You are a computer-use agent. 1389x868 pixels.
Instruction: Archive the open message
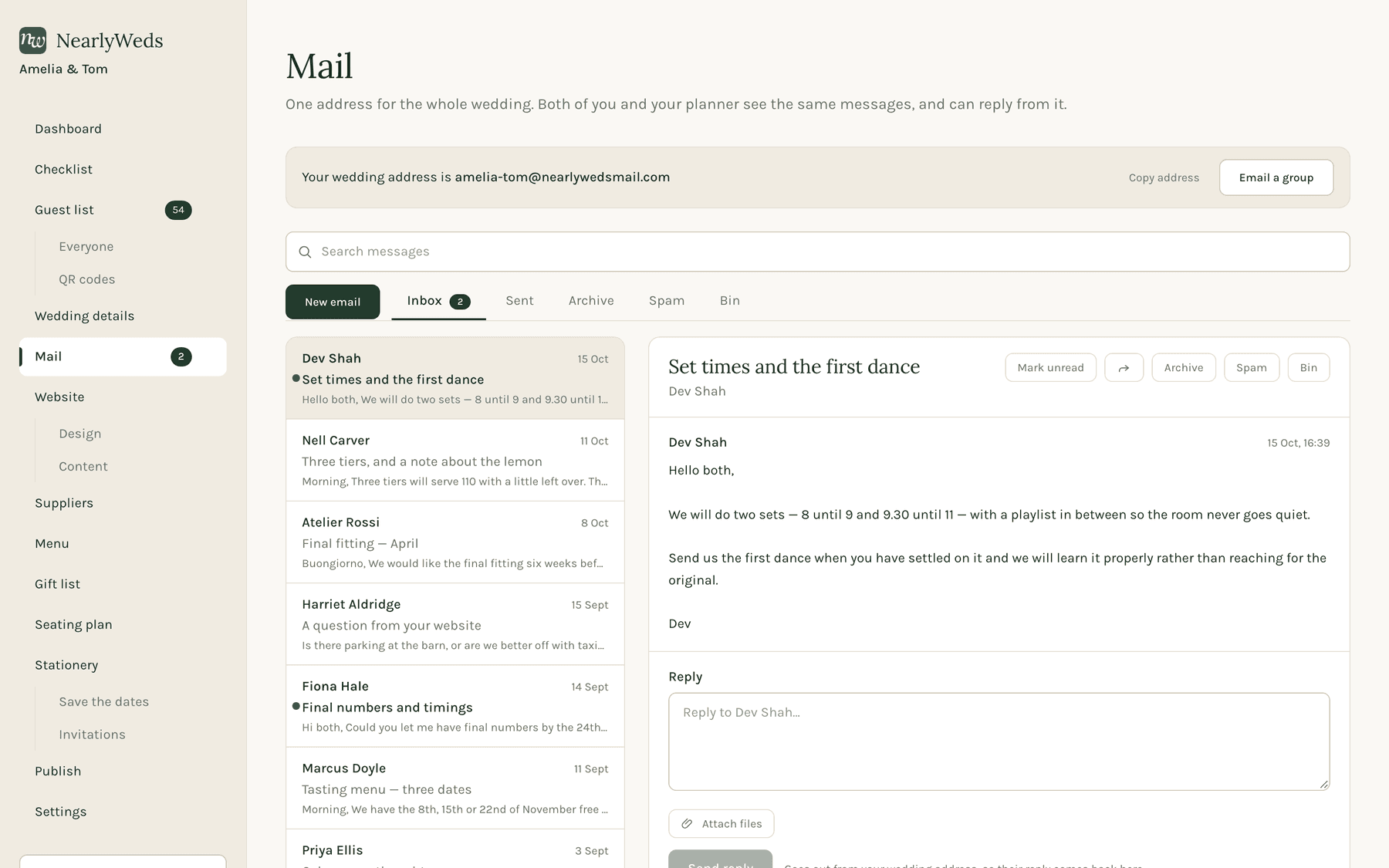point(1184,368)
